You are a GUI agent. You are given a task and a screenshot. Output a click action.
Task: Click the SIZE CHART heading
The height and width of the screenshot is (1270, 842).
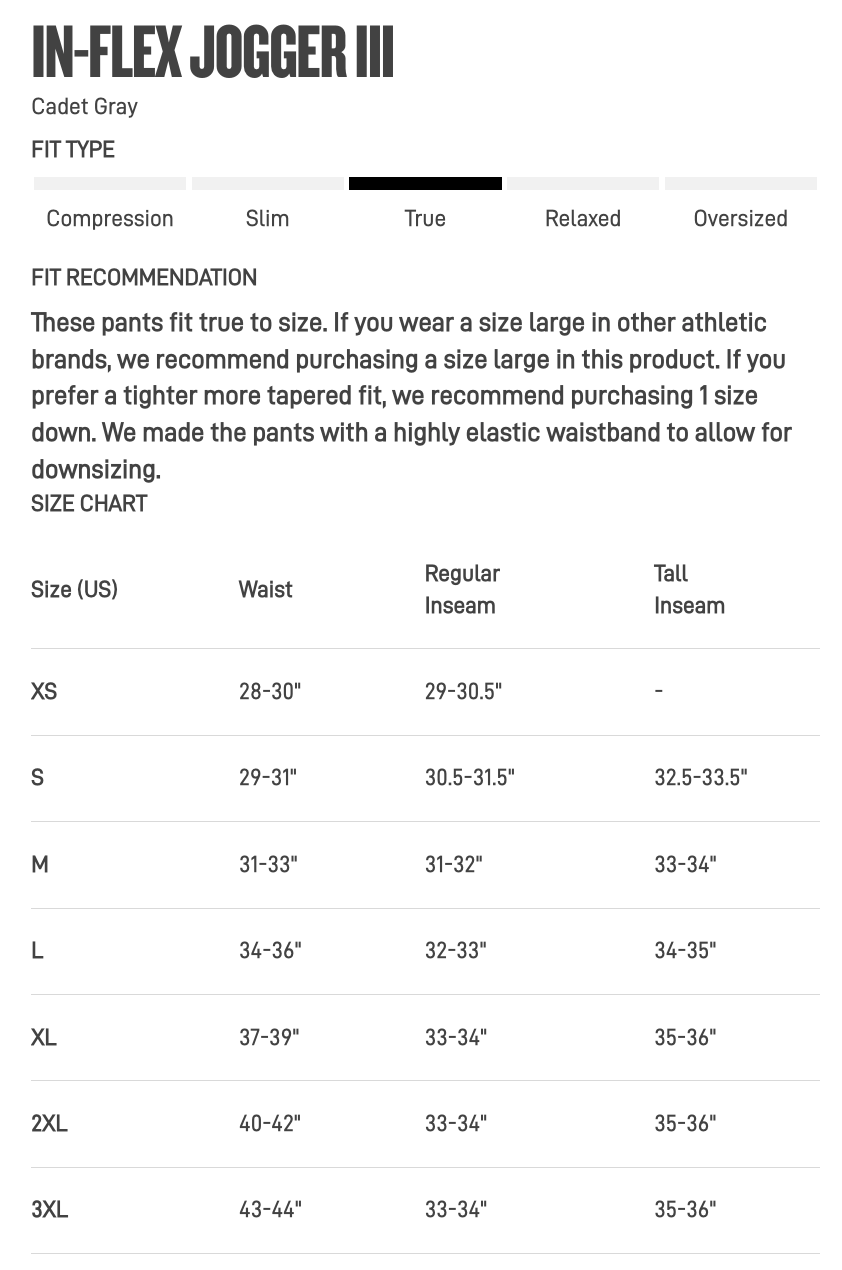pyautogui.click(x=89, y=504)
